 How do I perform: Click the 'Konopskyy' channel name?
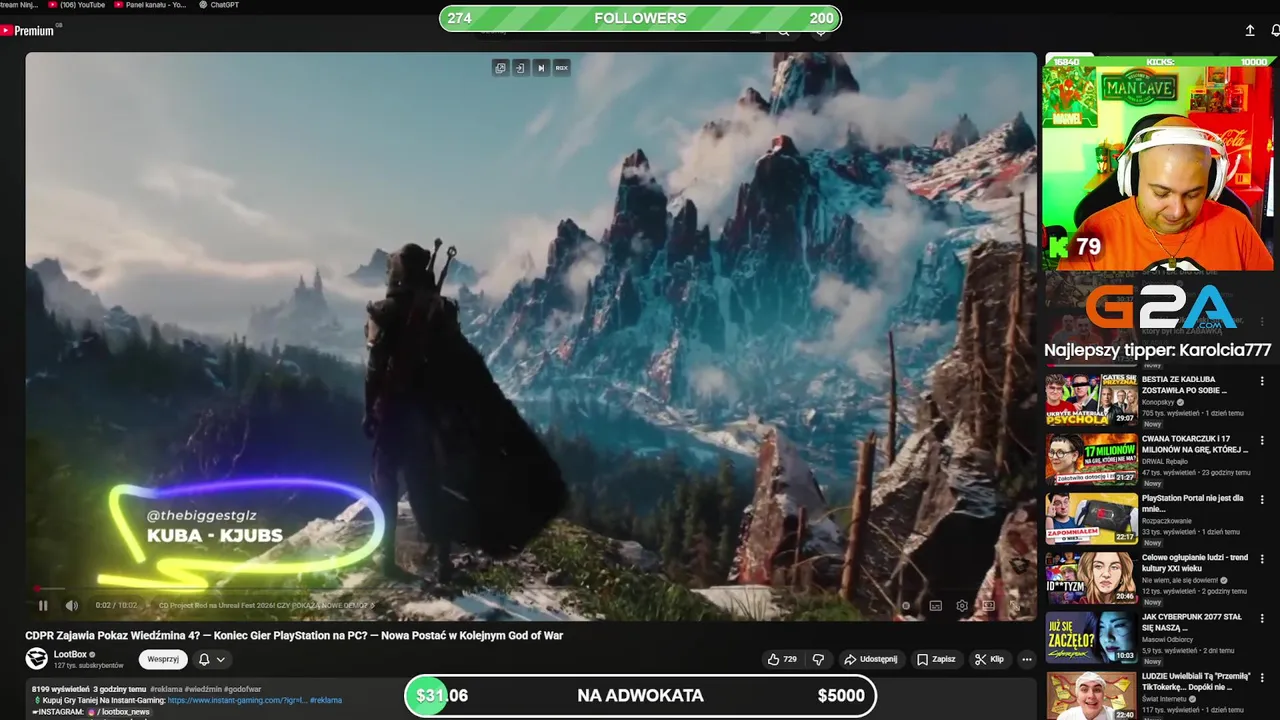pos(1158,402)
